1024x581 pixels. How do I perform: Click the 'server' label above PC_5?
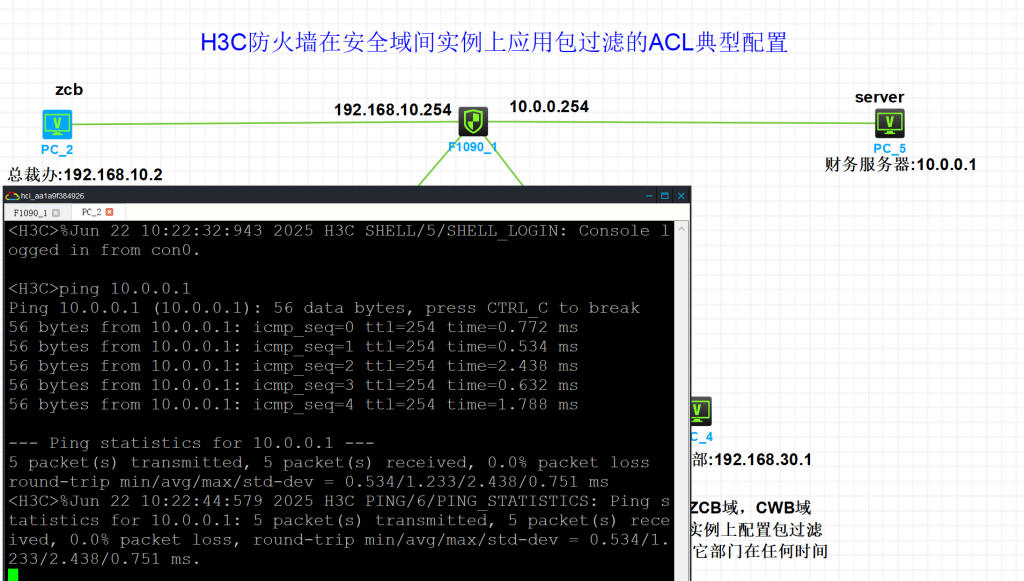(x=880, y=97)
